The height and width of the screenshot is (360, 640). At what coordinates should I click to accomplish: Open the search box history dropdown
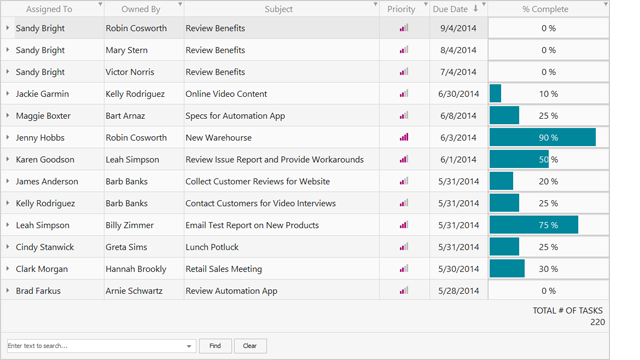pos(189,346)
